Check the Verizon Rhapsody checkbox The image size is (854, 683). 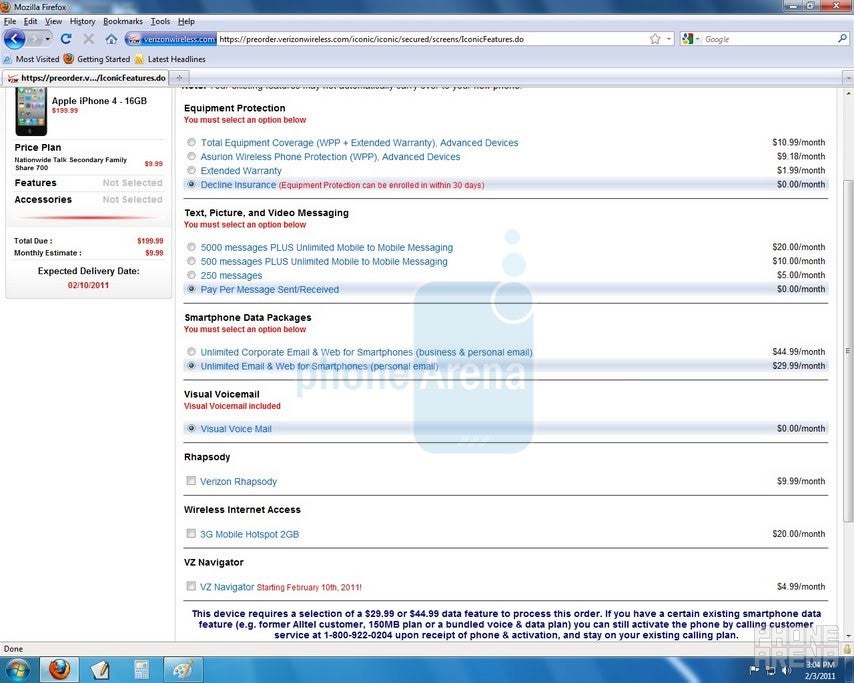click(x=191, y=480)
